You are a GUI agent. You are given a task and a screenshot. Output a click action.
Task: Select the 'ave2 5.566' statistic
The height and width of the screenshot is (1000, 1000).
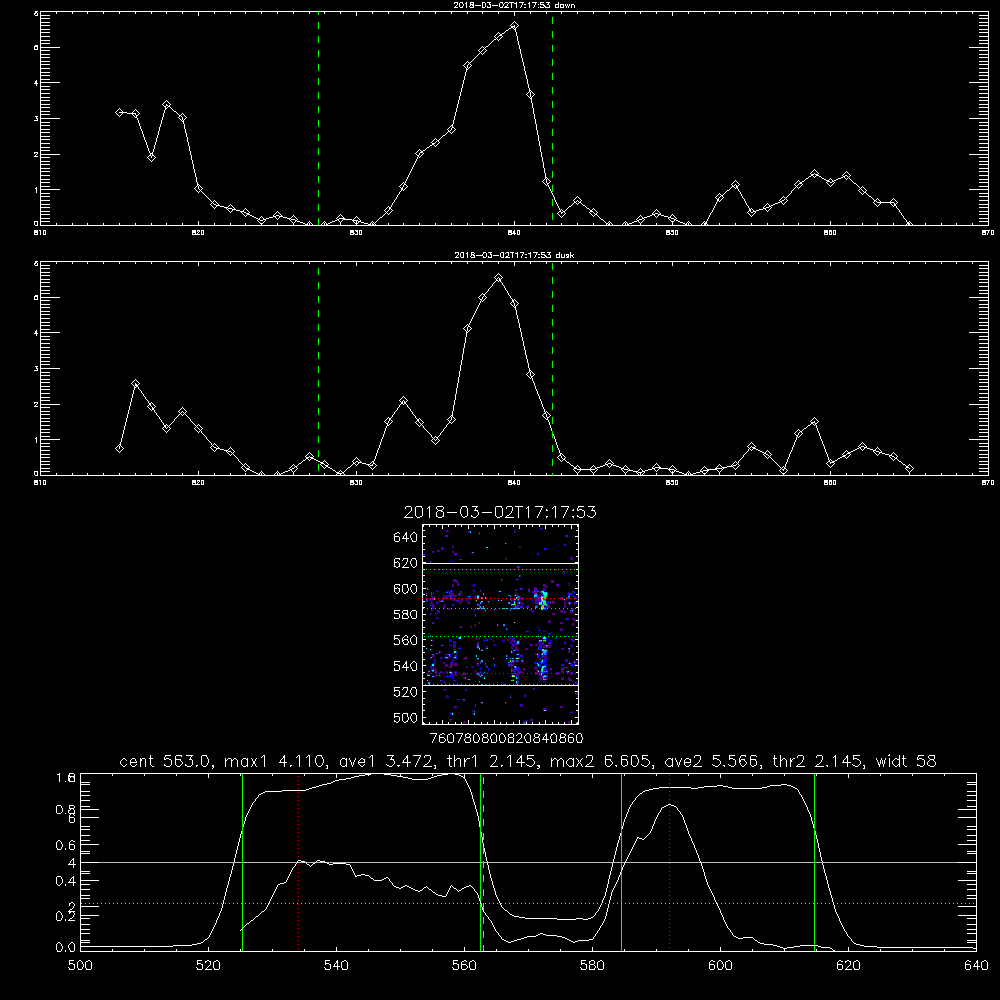711,761
